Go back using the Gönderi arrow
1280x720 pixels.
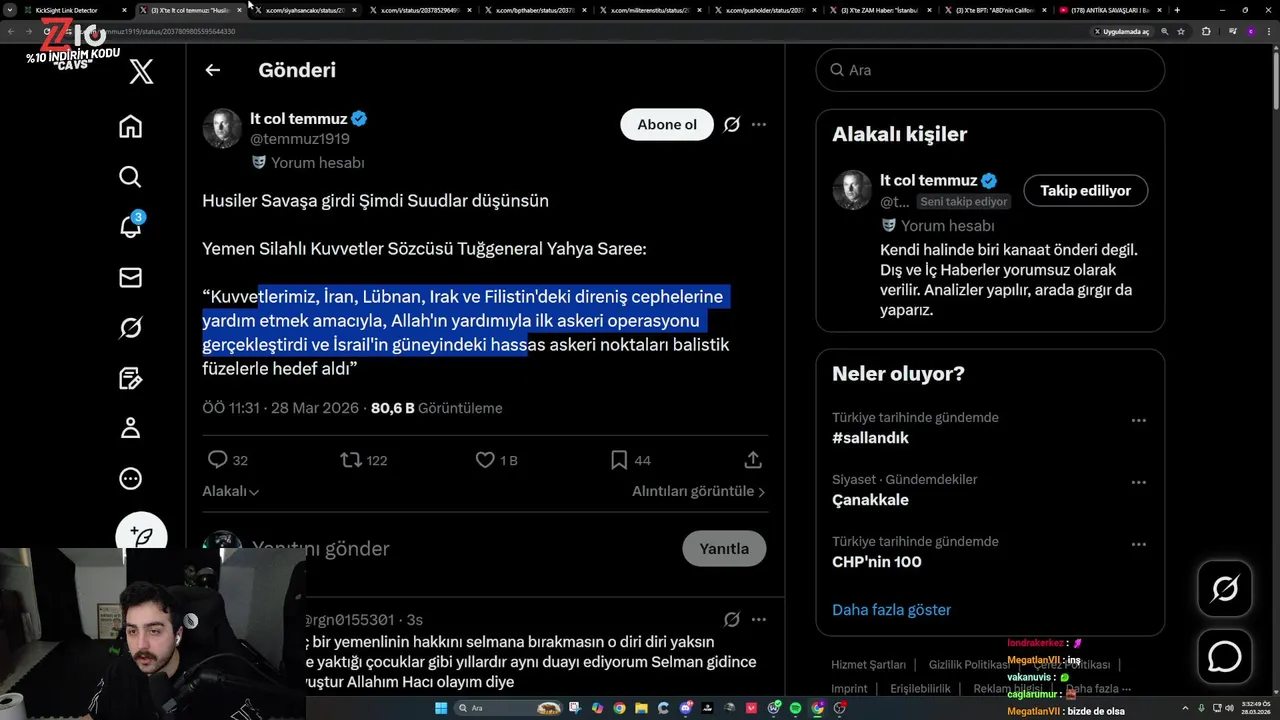click(212, 70)
